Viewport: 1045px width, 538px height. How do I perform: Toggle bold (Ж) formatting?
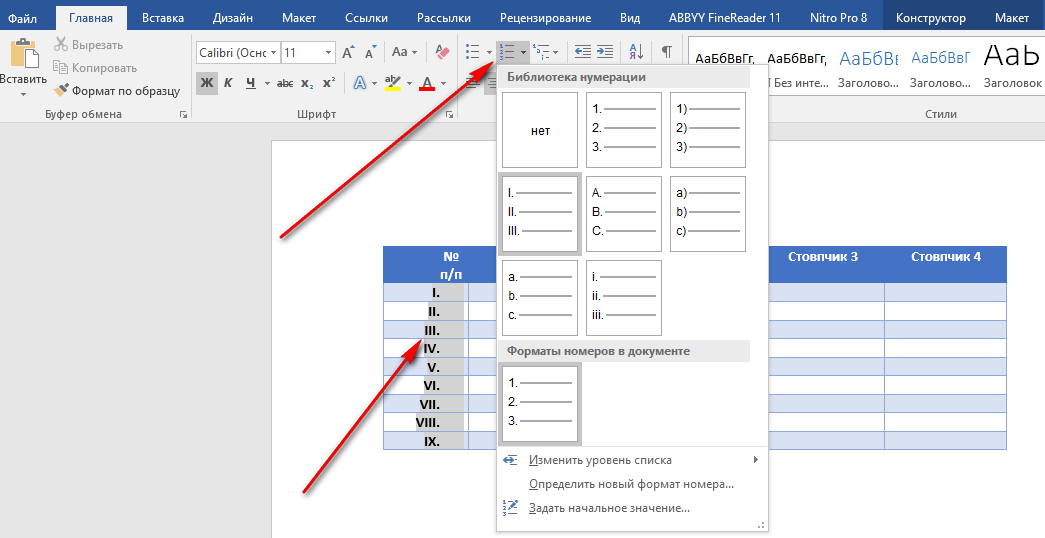pos(207,83)
